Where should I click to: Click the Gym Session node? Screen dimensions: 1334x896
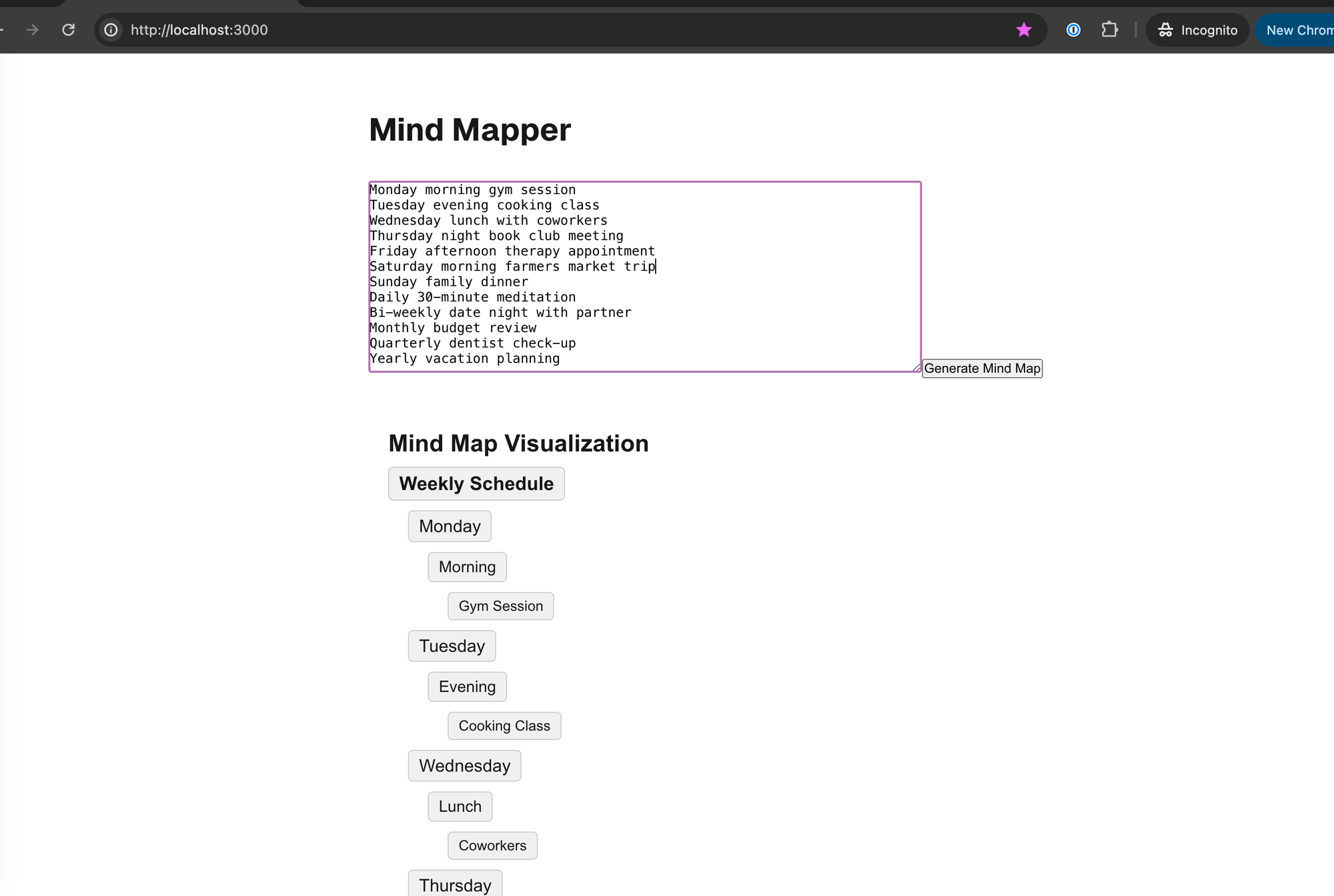point(500,607)
